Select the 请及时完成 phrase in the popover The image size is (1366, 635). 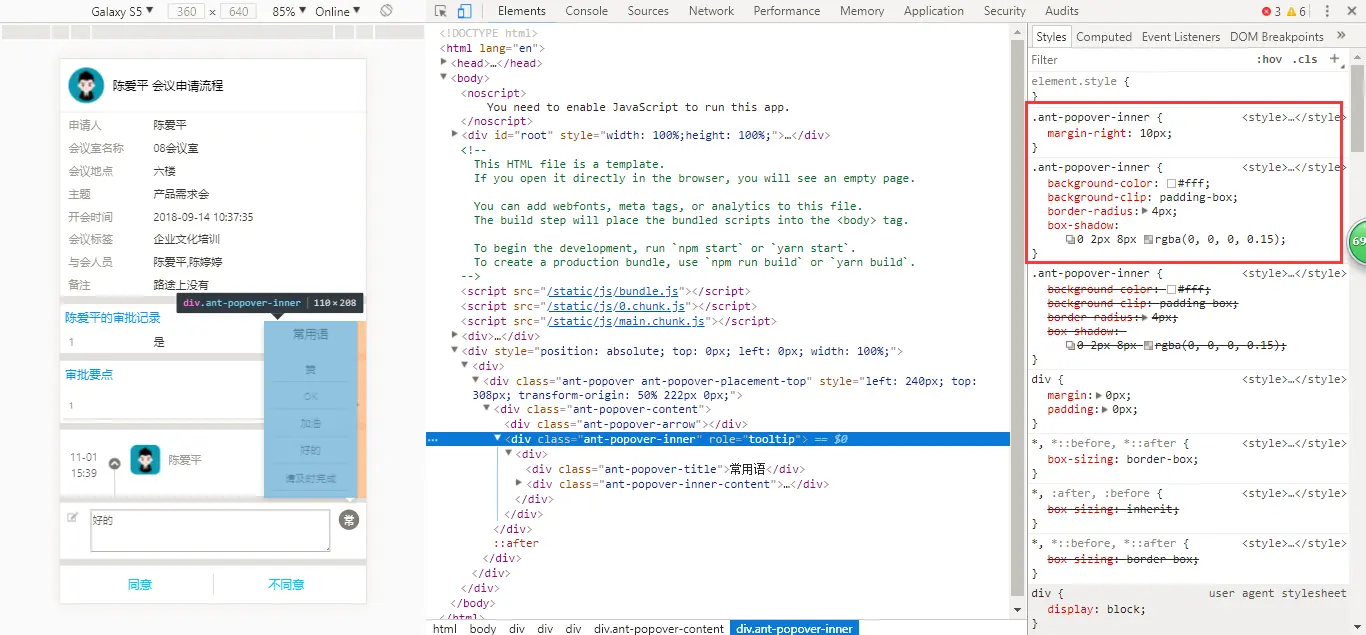(311, 478)
